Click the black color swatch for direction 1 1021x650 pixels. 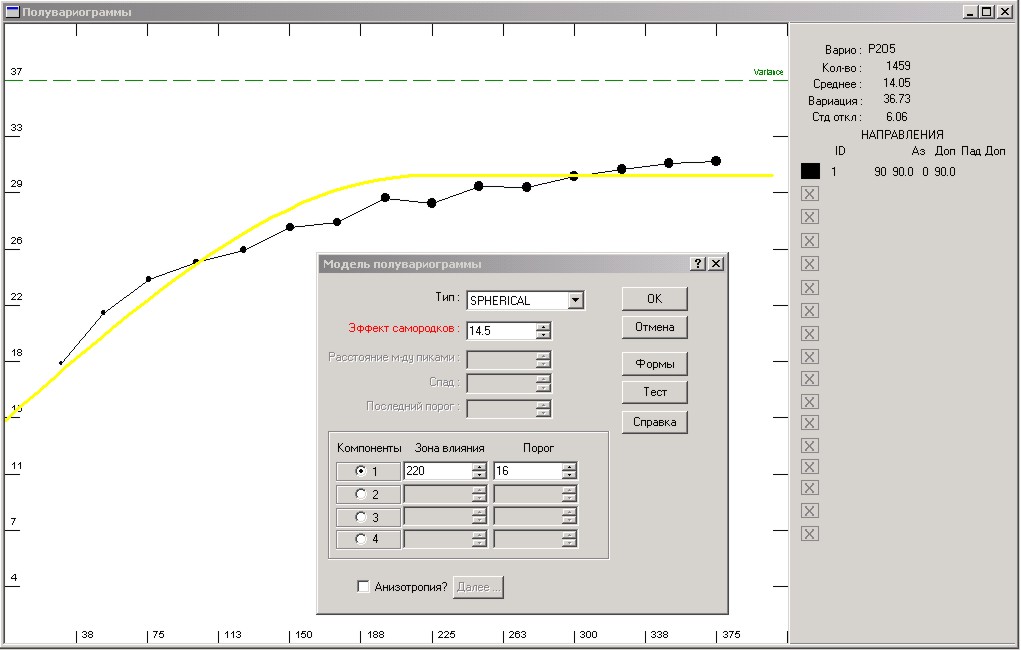[810, 171]
